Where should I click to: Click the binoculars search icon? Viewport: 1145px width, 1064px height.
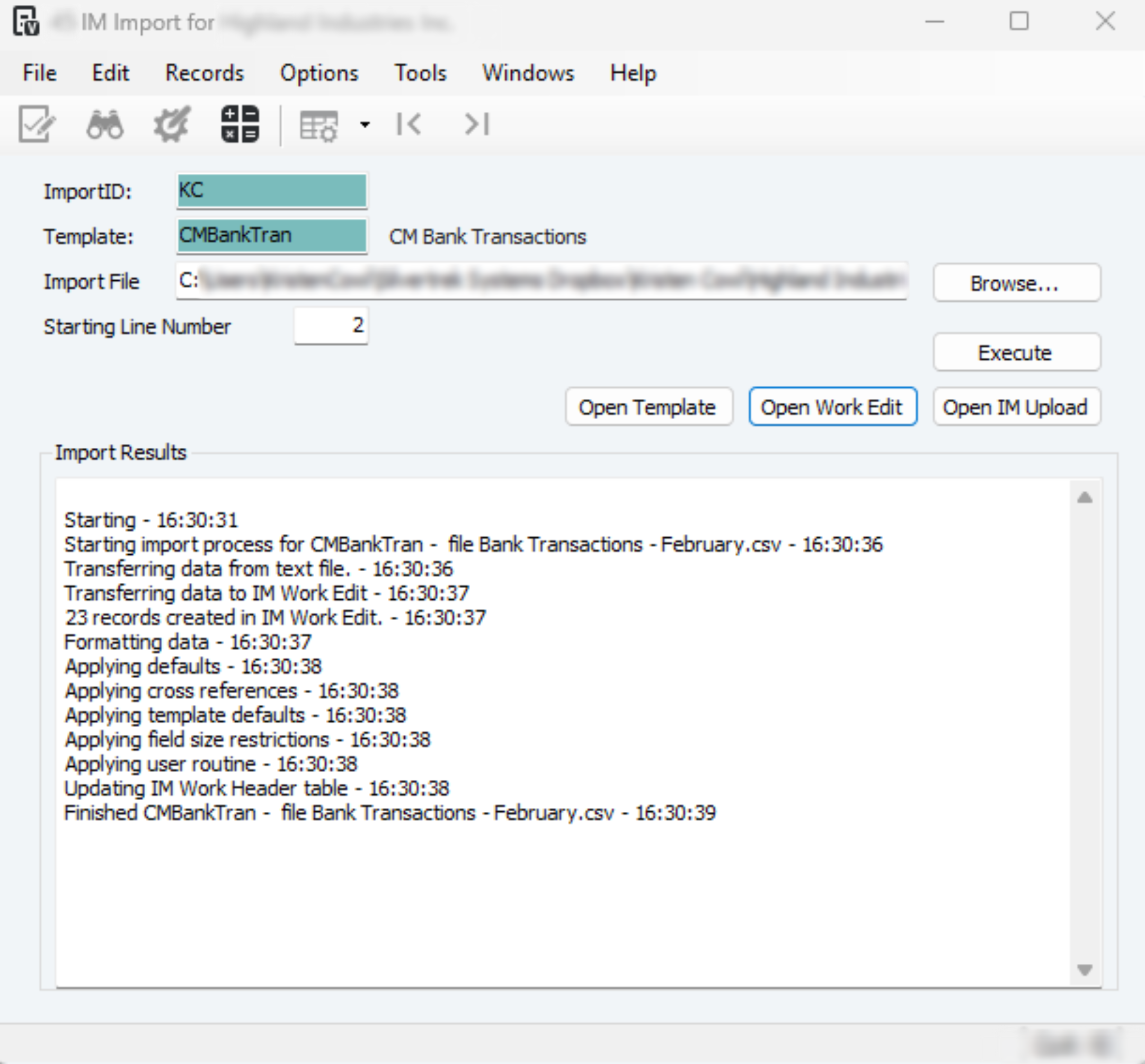pyautogui.click(x=105, y=124)
